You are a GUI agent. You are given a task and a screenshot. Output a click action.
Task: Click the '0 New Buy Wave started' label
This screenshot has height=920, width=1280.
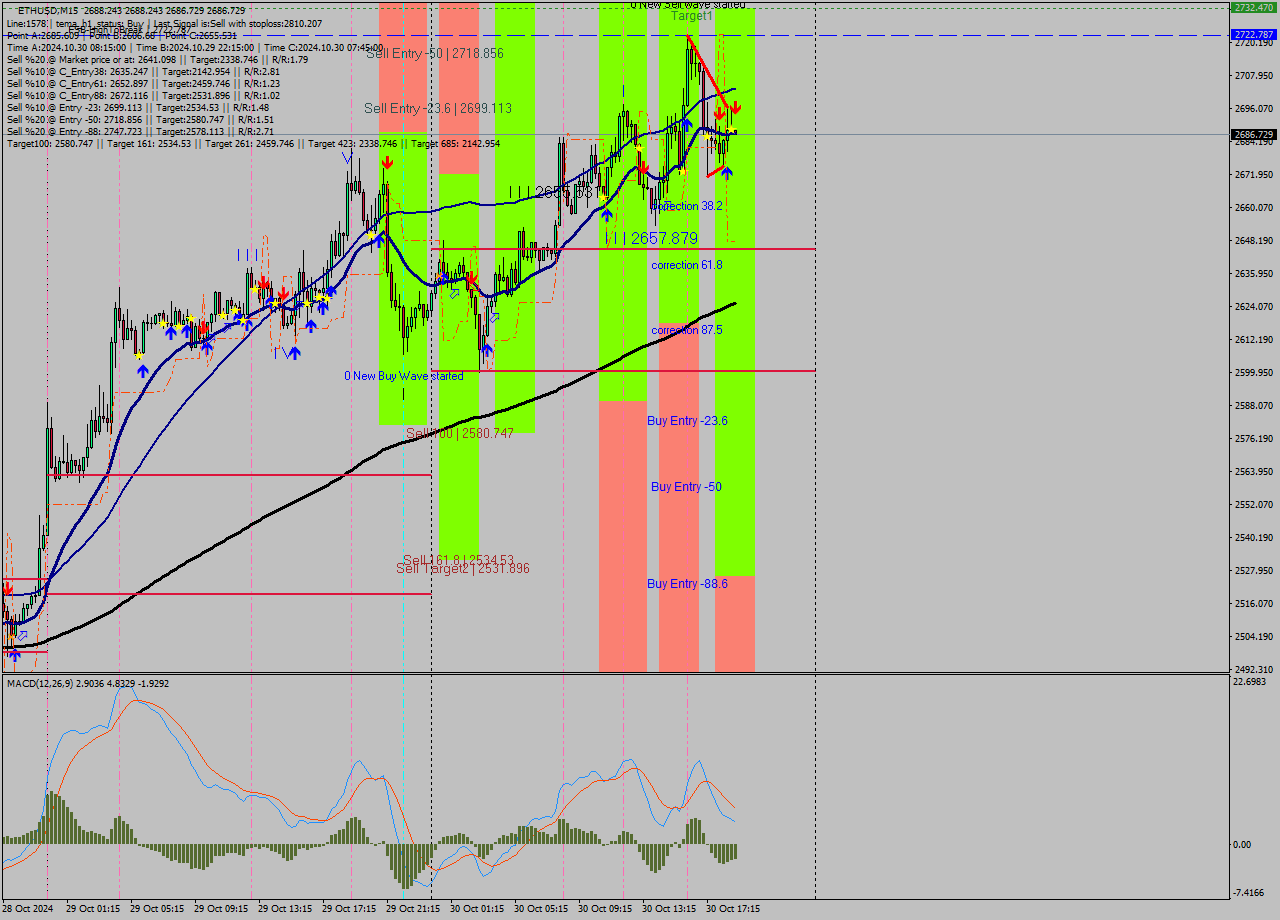[x=404, y=376]
